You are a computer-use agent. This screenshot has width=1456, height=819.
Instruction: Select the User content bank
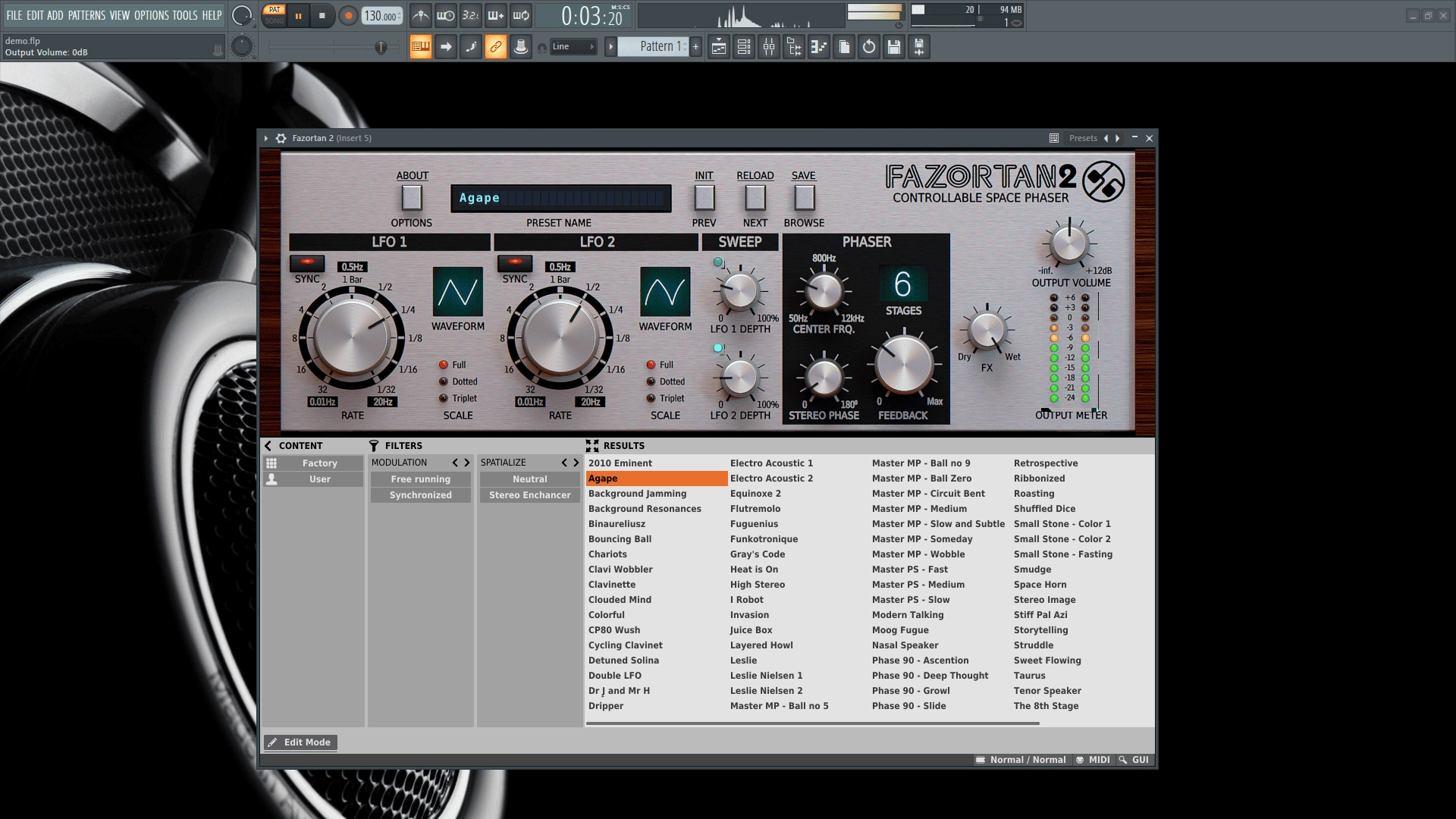point(313,479)
